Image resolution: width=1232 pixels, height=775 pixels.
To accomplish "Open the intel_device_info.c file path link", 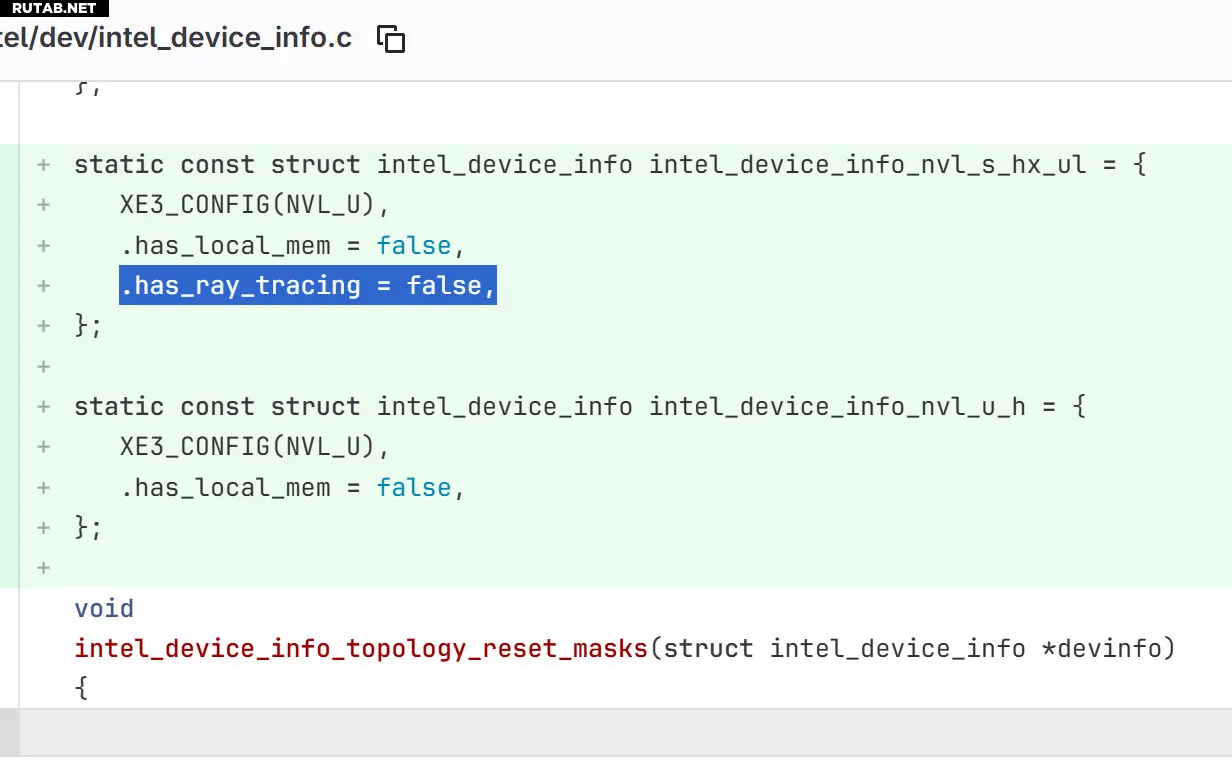I will pos(176,39).
